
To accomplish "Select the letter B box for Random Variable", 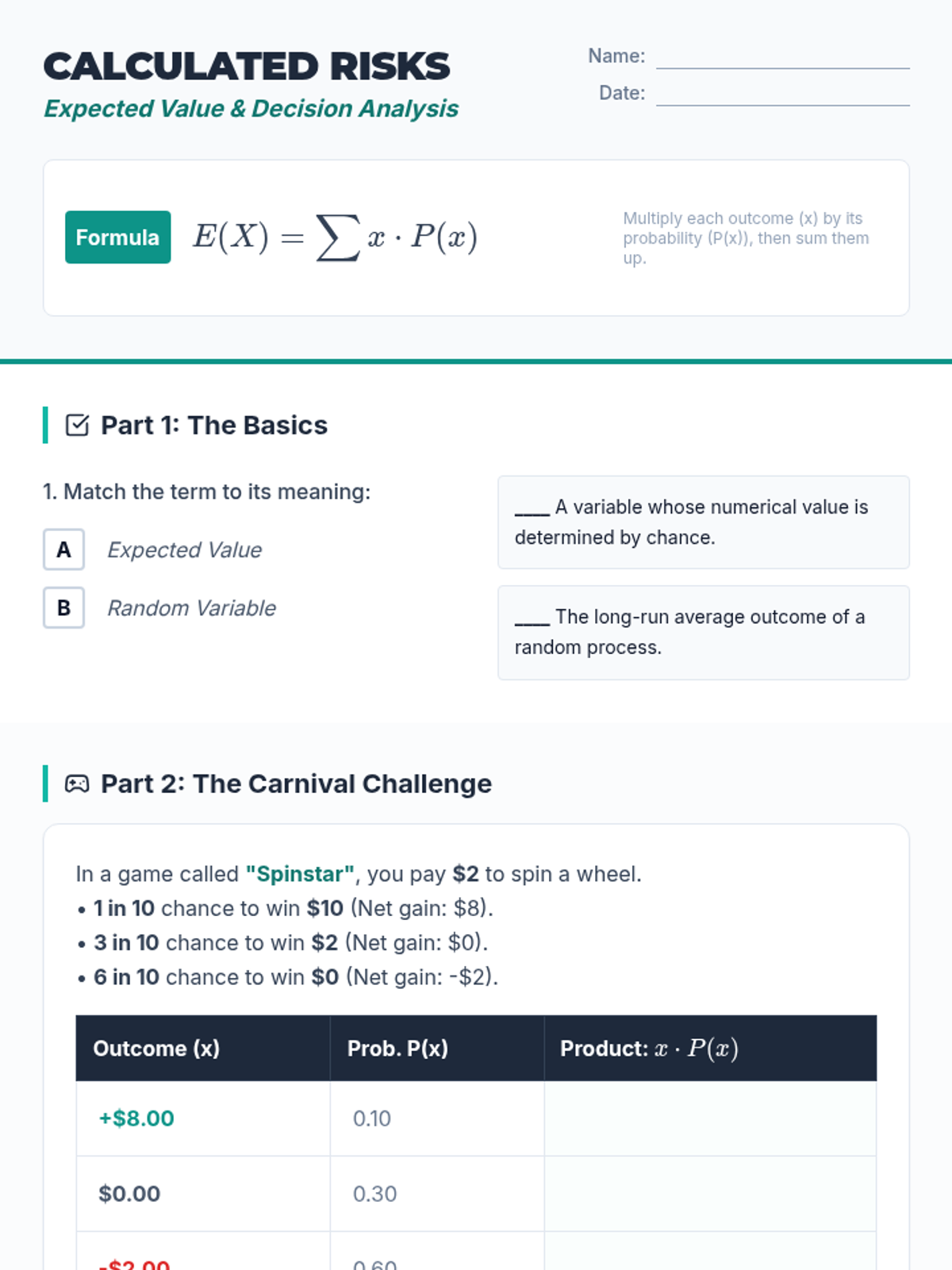I will tap(63, 607).
